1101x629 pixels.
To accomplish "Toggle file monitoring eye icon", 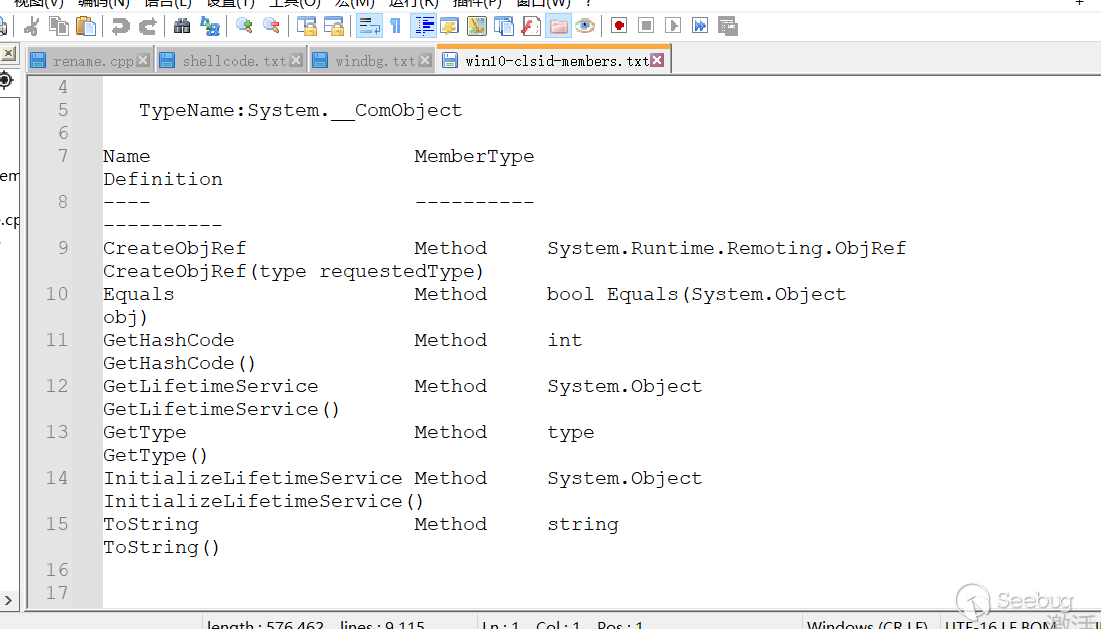I will coord(585,27).
